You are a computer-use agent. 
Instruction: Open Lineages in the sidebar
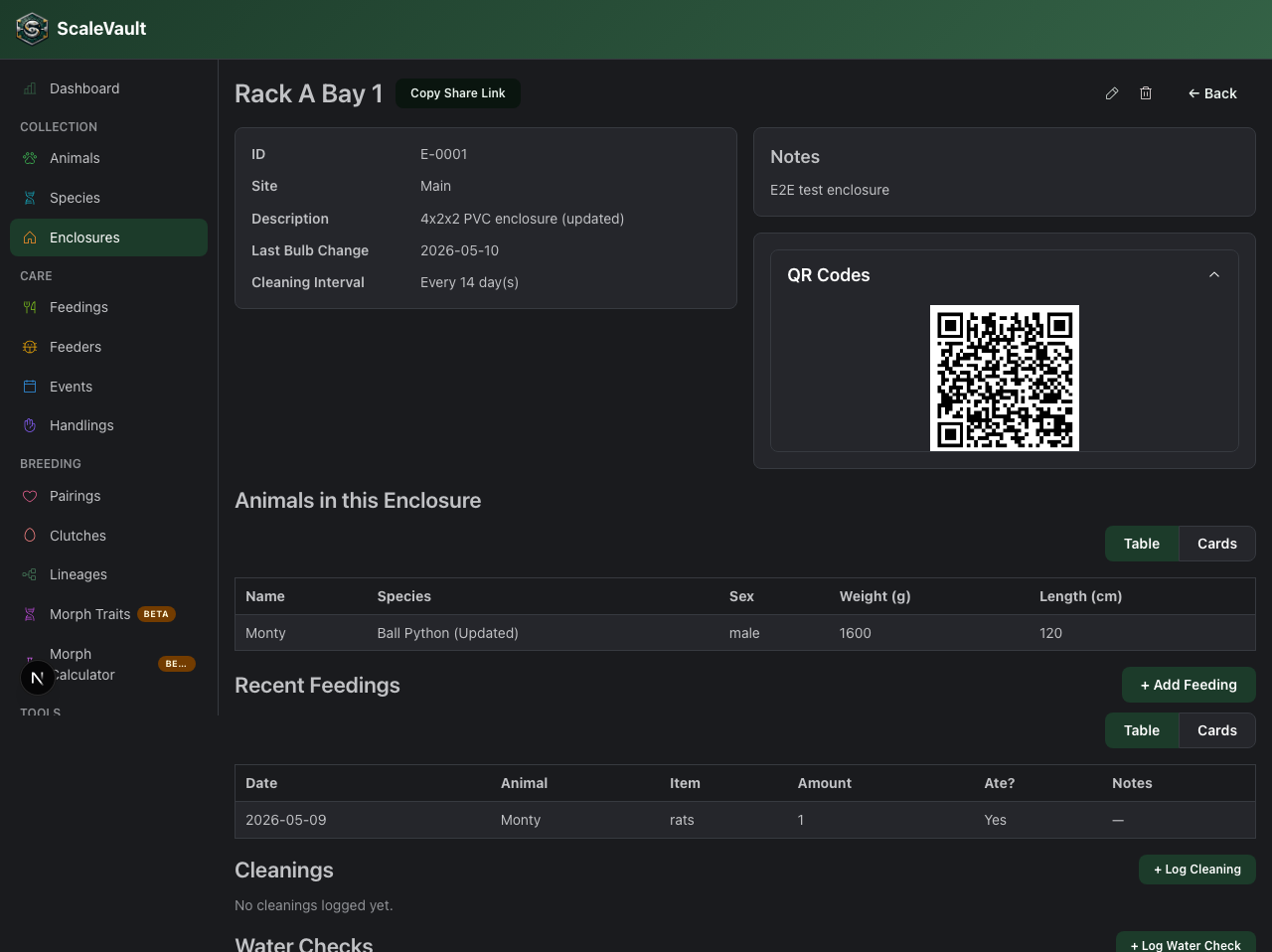(x=109, y=574)
